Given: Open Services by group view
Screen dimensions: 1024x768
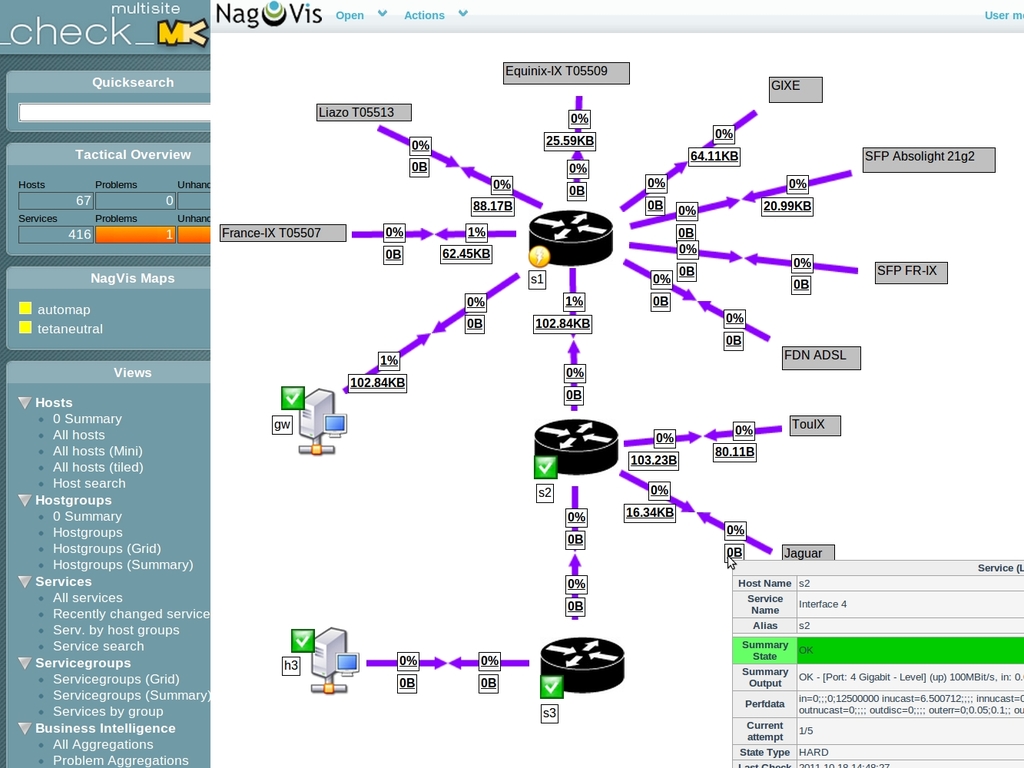Looking at the screenshot, I should tap(108, 712).
